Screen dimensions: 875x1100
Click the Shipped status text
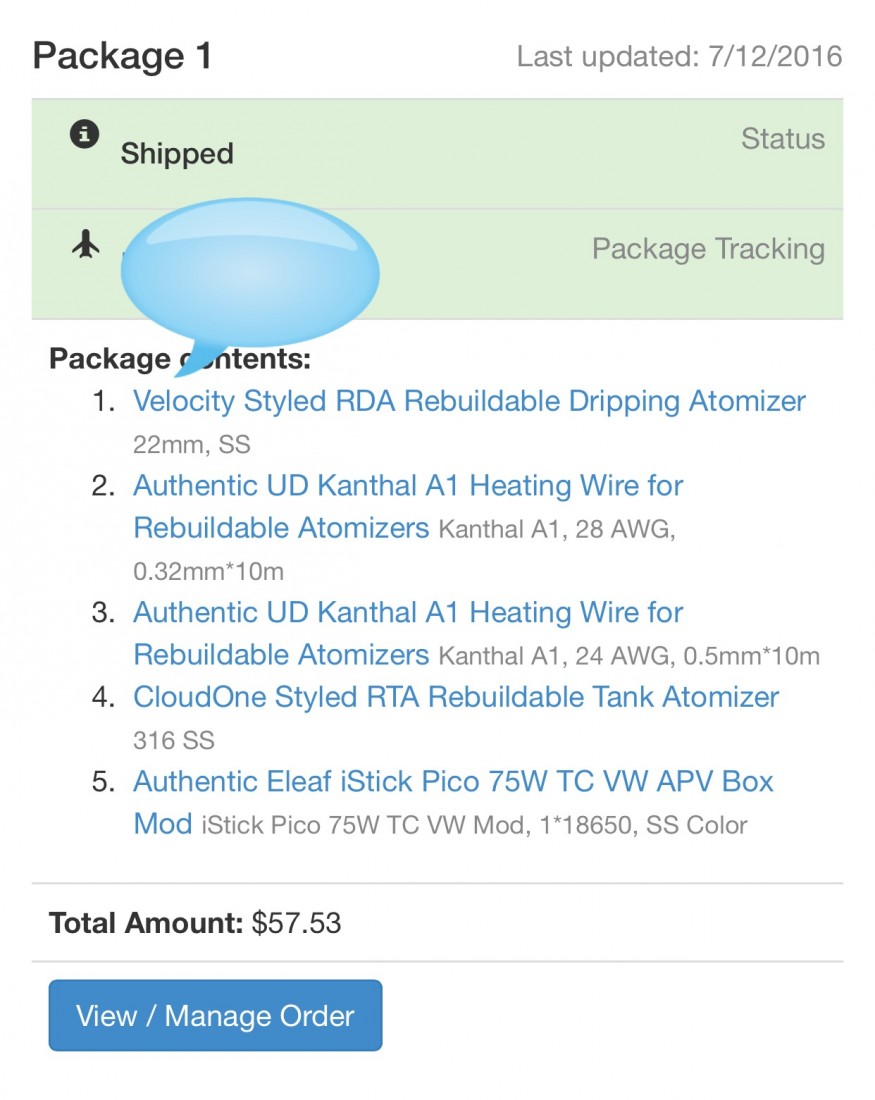point(177,154)
